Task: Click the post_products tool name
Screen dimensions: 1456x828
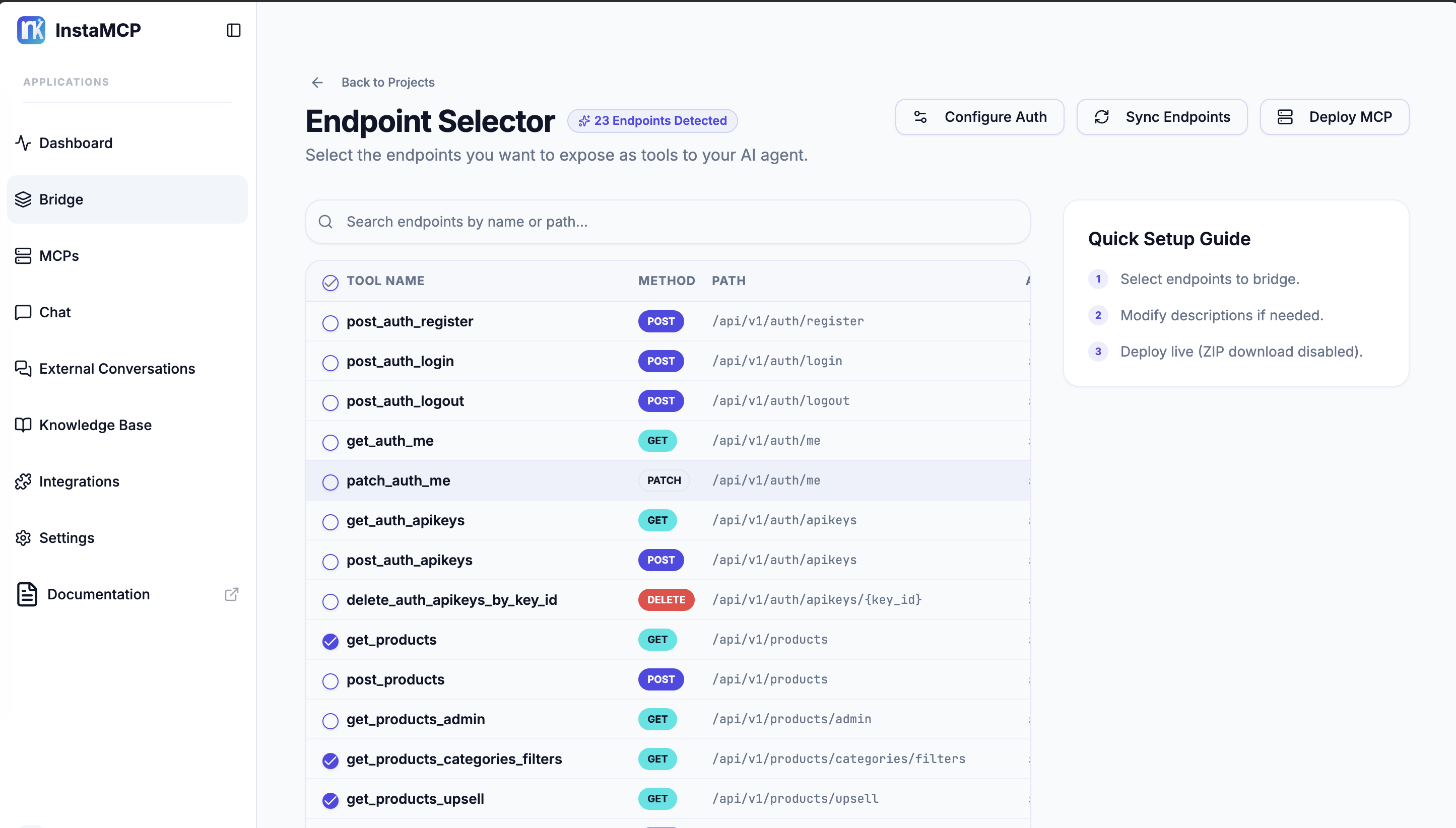Action: (x=395, y=679)
